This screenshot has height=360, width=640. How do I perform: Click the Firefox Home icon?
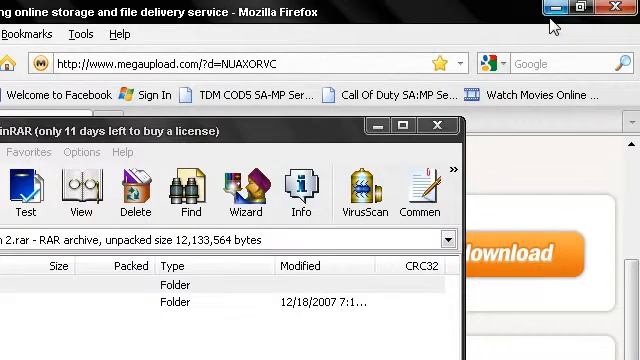click(x=8, y=64)
